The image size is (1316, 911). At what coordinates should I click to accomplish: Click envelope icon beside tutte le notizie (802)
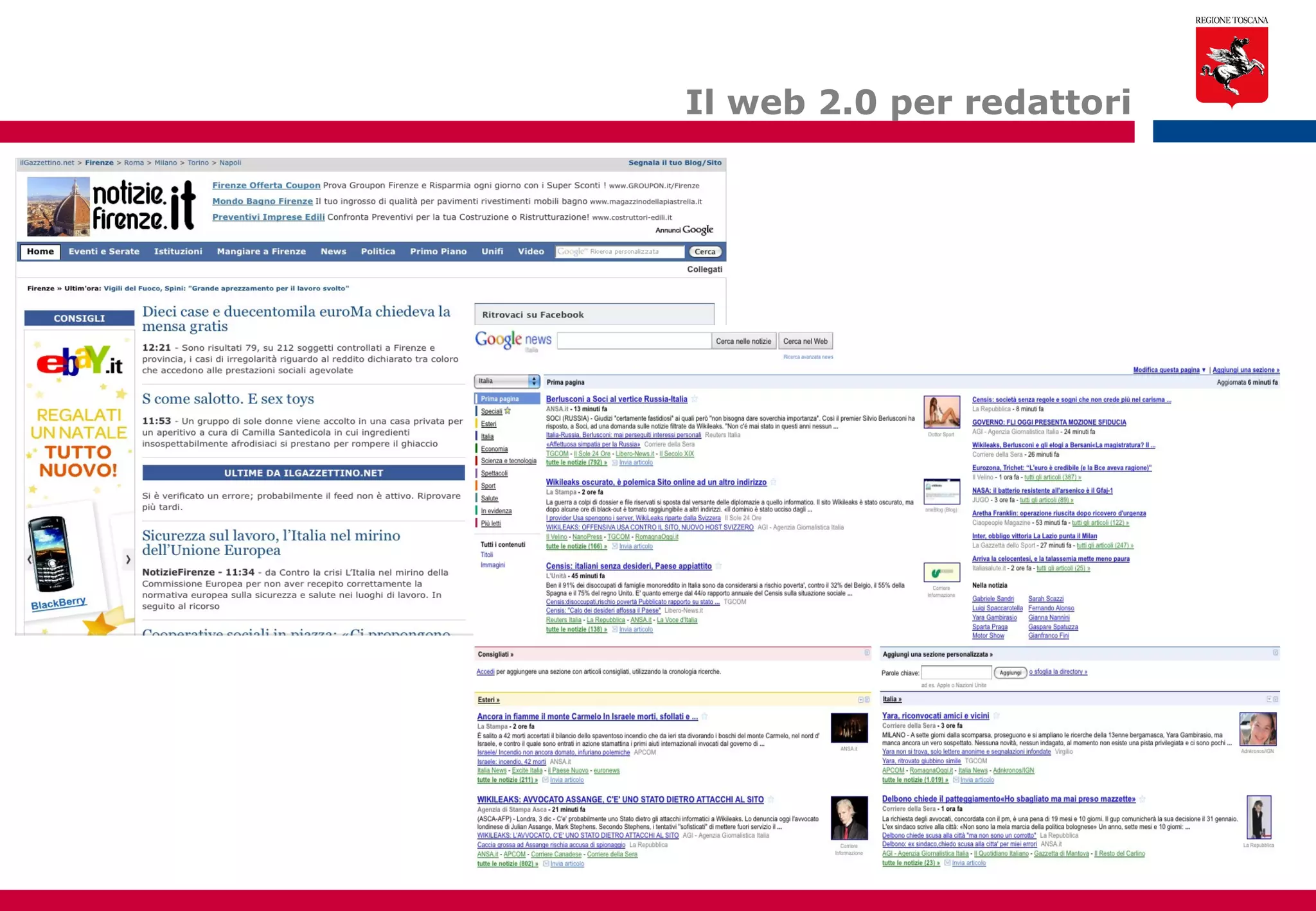[x=546, y=863]
